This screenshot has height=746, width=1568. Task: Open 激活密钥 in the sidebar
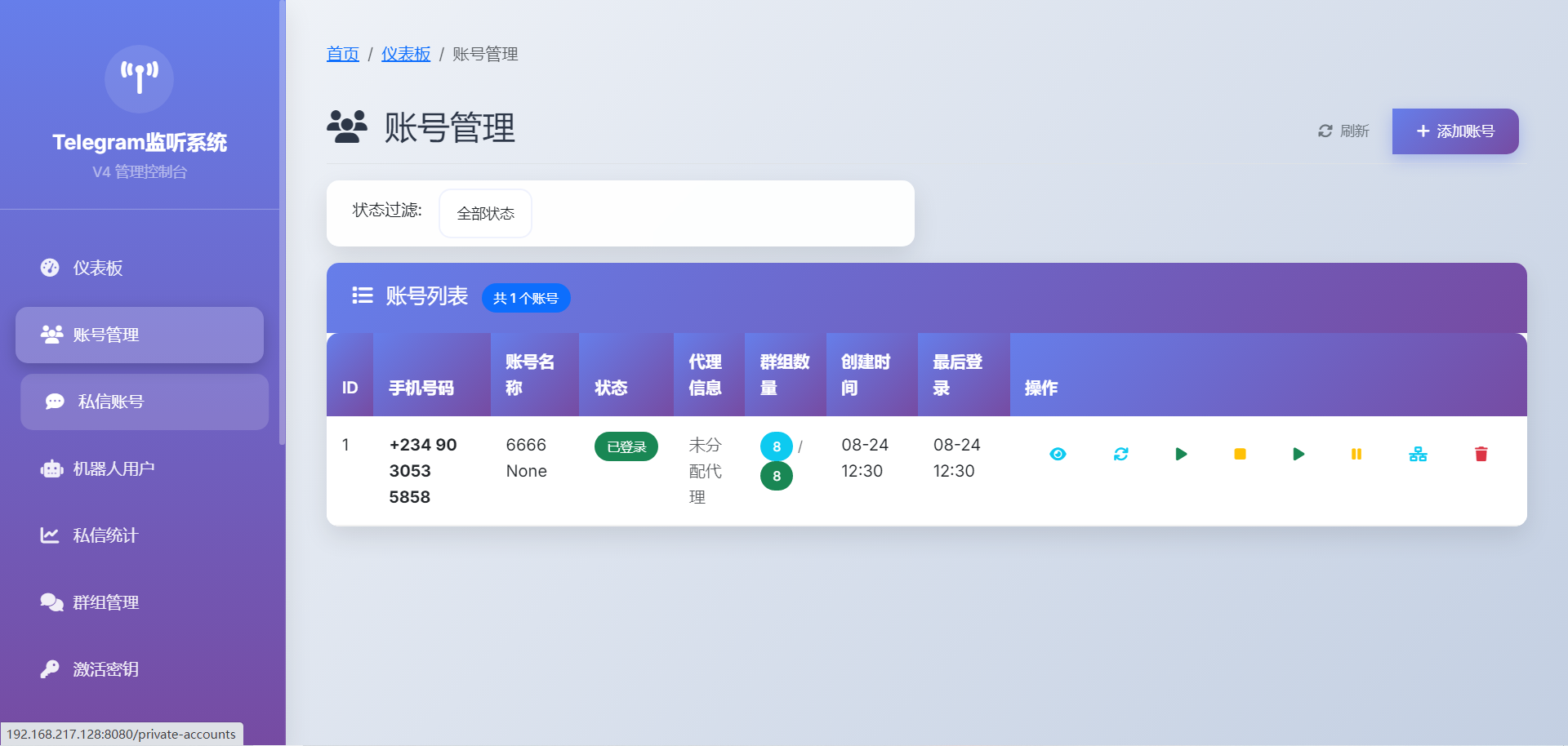click(x=105, y=669)
